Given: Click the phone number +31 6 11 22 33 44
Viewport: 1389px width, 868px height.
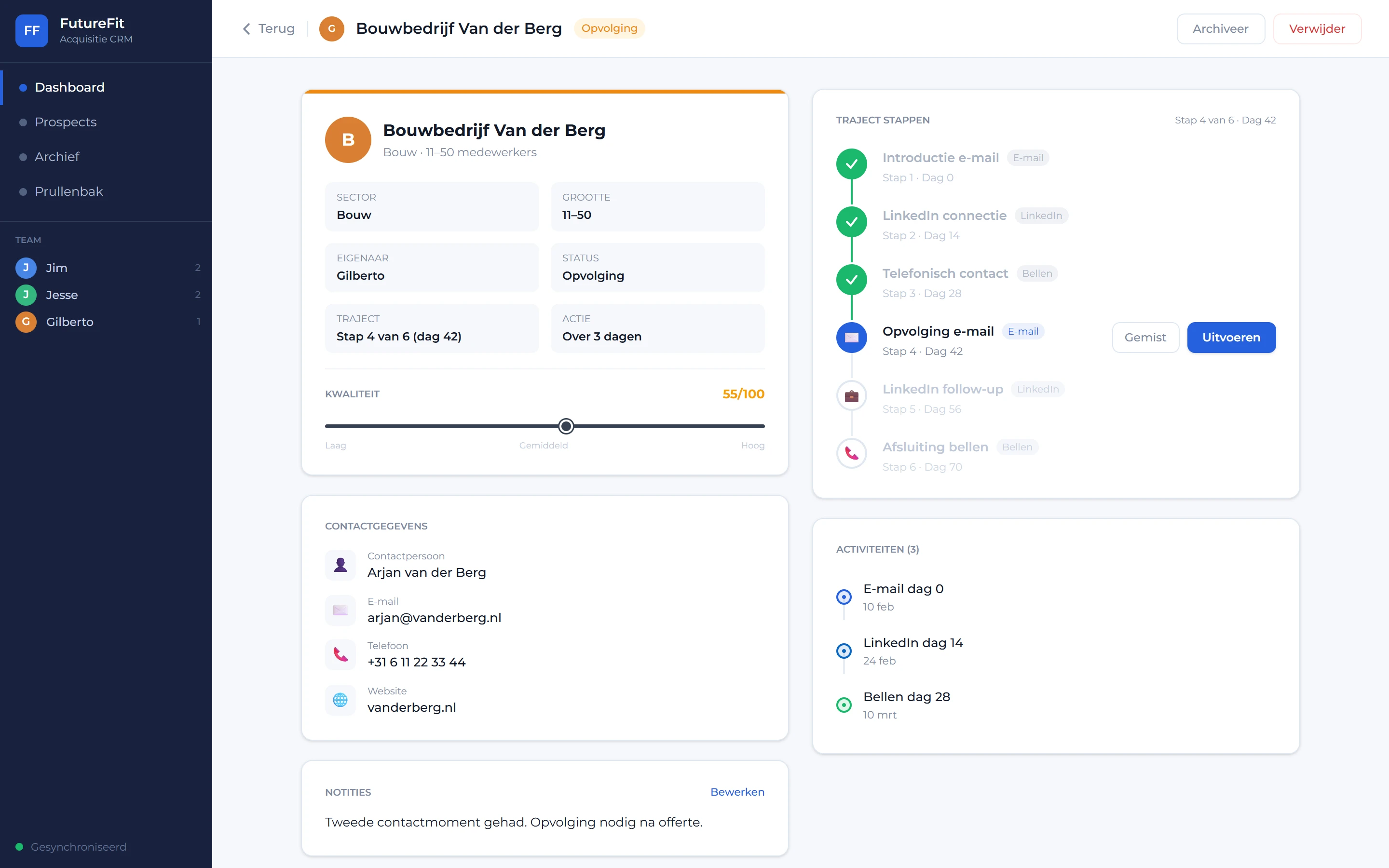Looking at the screenshot, I should tap(417, 663).
